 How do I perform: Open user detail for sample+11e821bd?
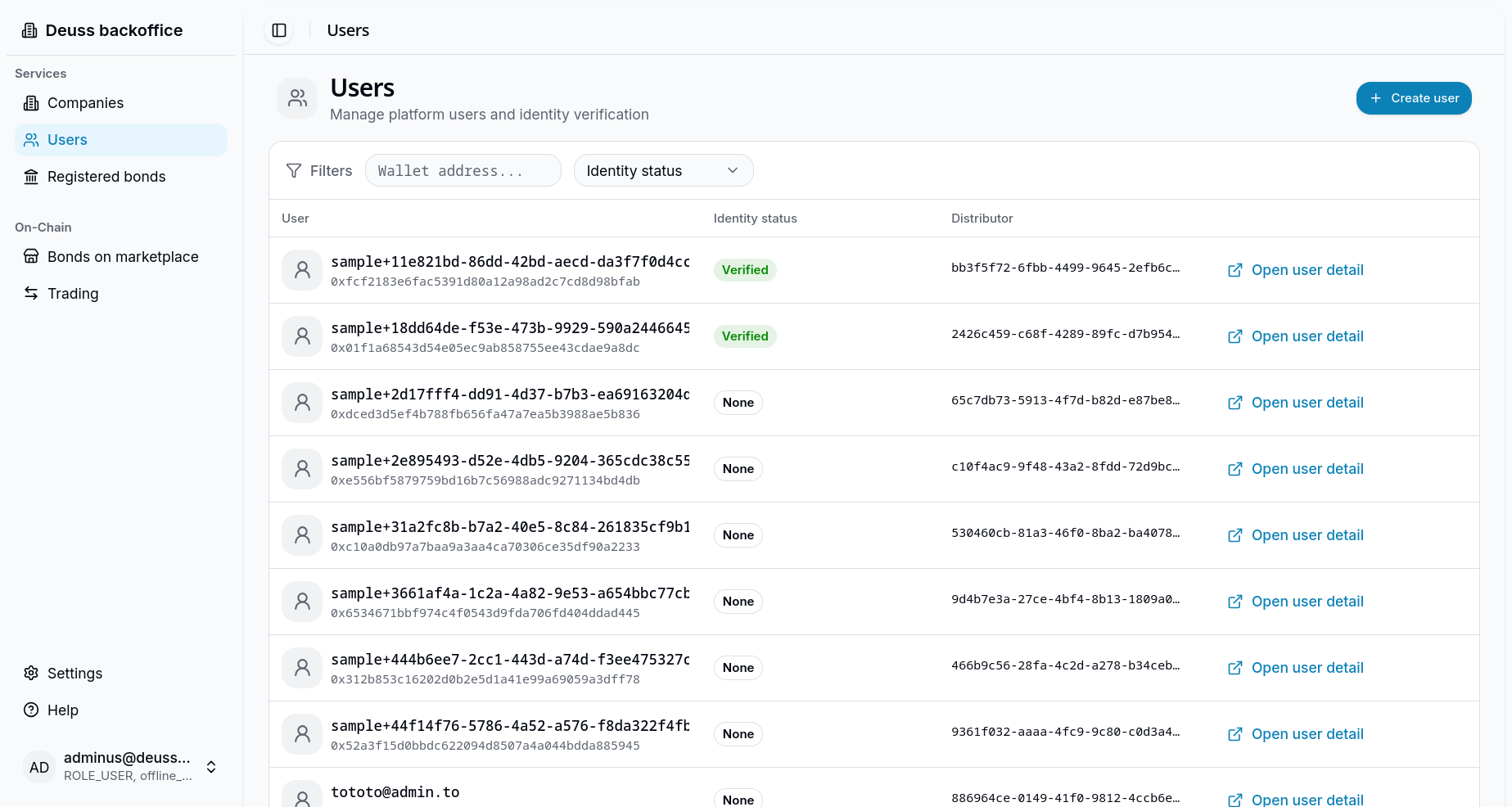point(1296,270)
